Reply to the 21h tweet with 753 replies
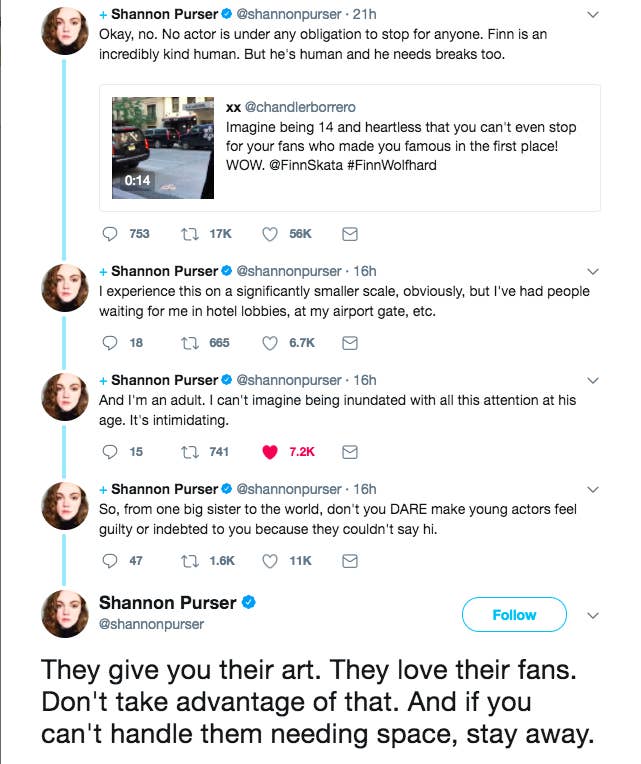Screen dimensions: 641x764 pyautogui.click(x=110, y=234)
